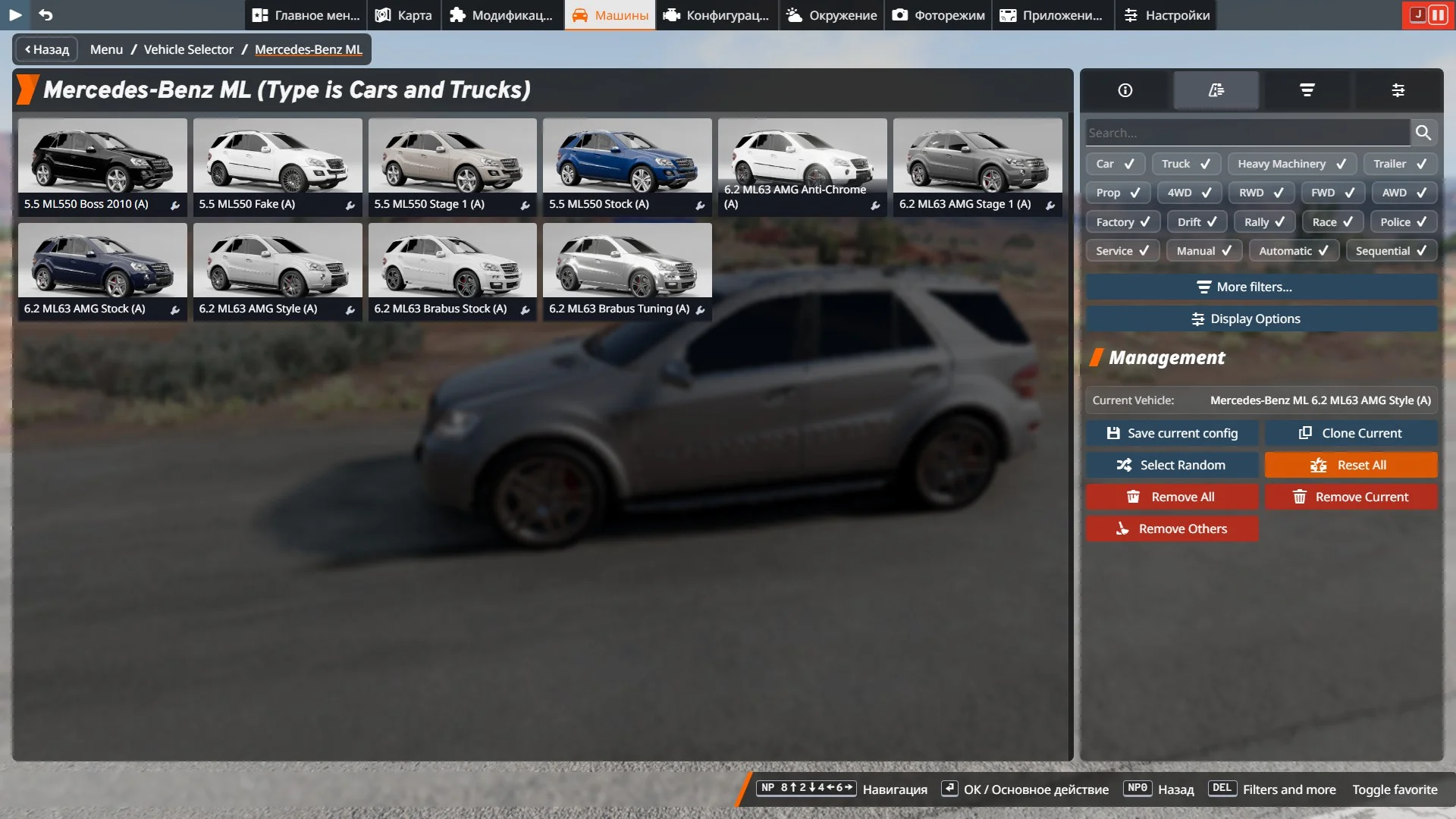Image resolution: width=1456 pixels, height=819 pixels.
Task: Expand More filters
Action: tap(1261, 287)
